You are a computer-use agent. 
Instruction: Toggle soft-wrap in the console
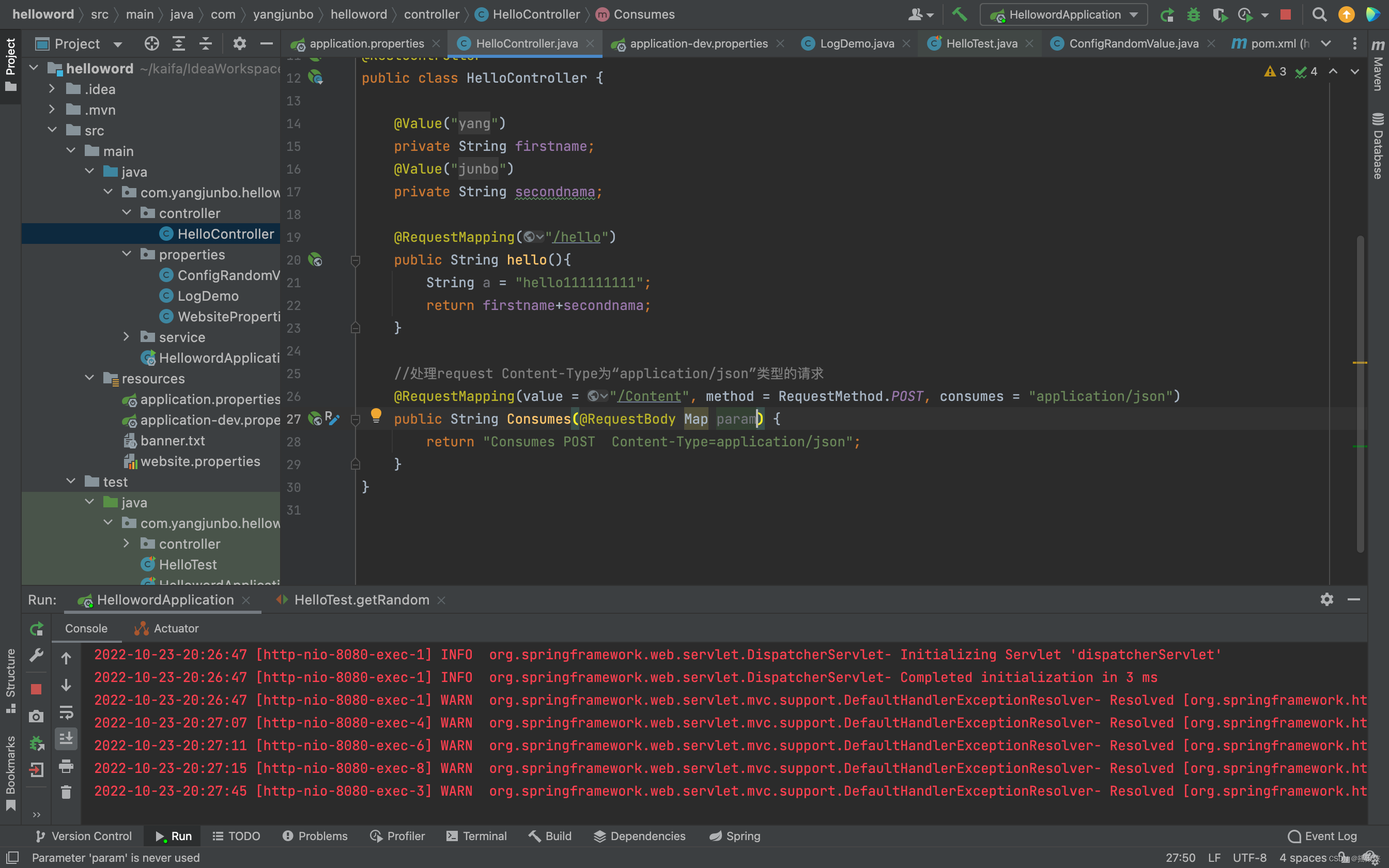[66, 712]
